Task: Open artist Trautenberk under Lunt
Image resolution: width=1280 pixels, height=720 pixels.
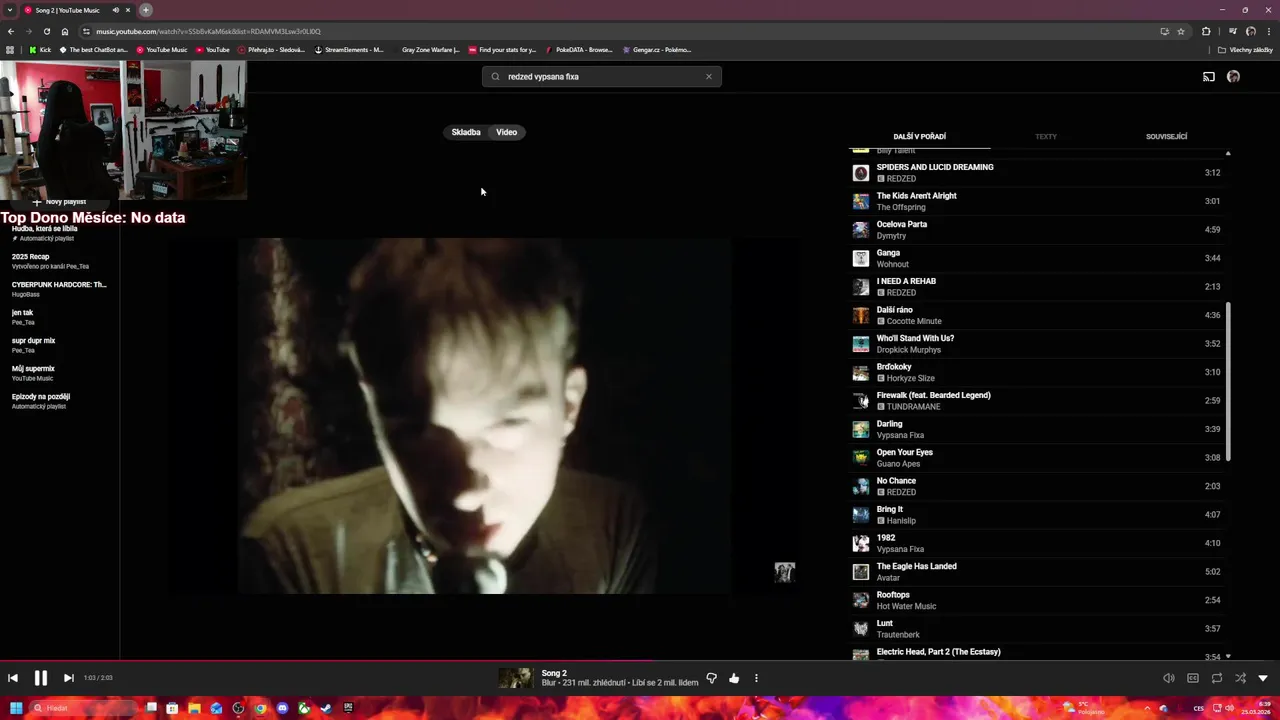Action: (898, 635)
